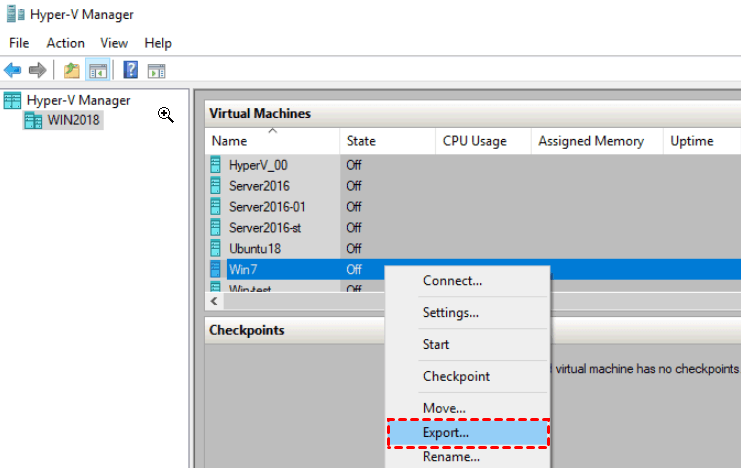Screen dimensions: 741x468
Task: Click the Forward arrow toolbar icon
Action: 37,70
